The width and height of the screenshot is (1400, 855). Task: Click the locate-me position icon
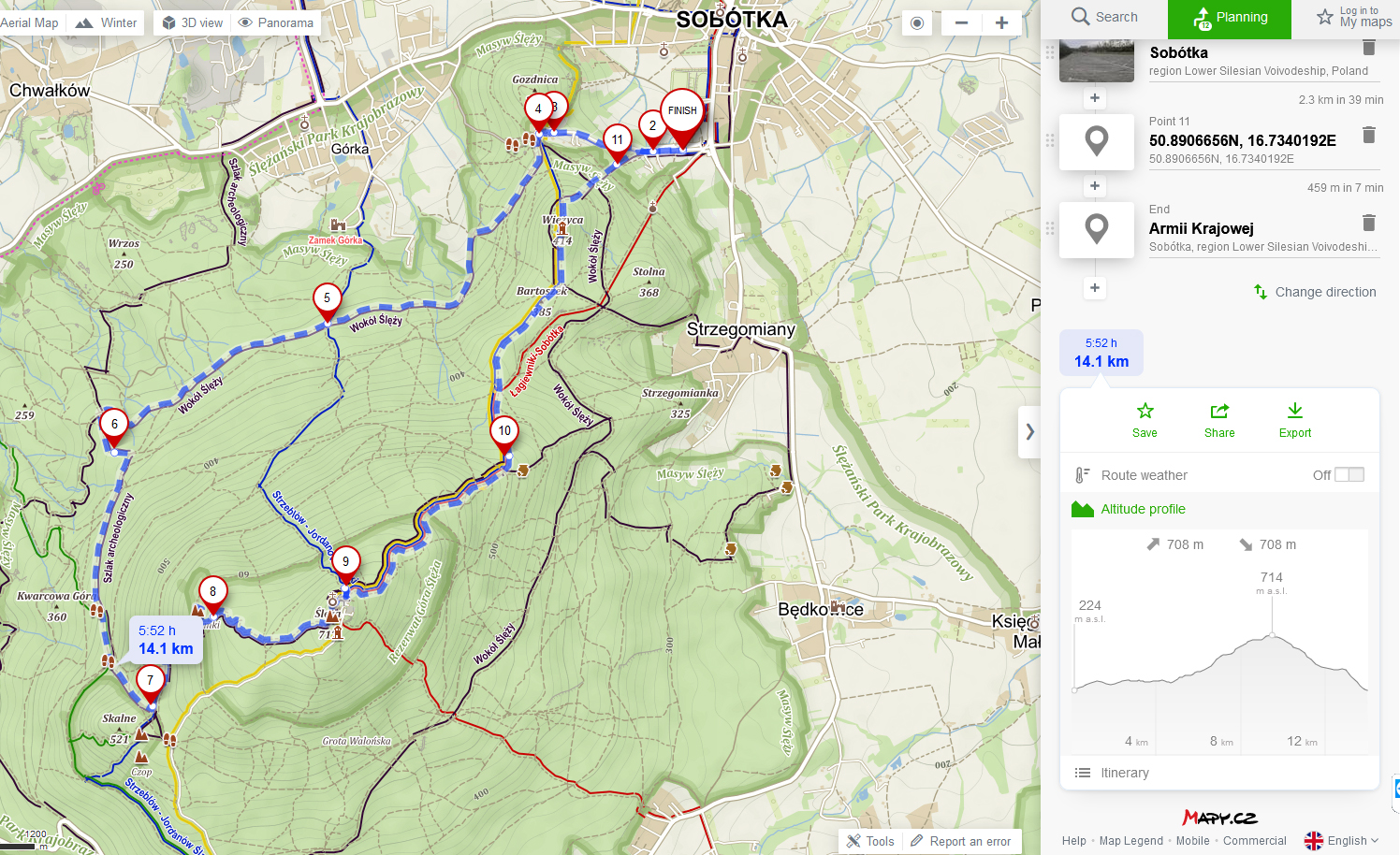point(917,23)
